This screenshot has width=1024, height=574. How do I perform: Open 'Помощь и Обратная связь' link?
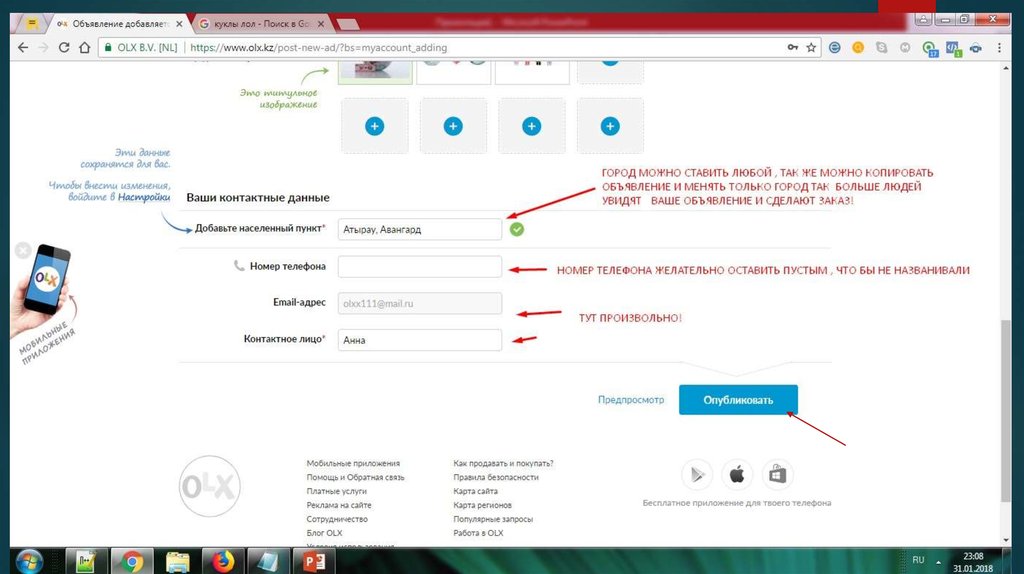coord(355,477)
